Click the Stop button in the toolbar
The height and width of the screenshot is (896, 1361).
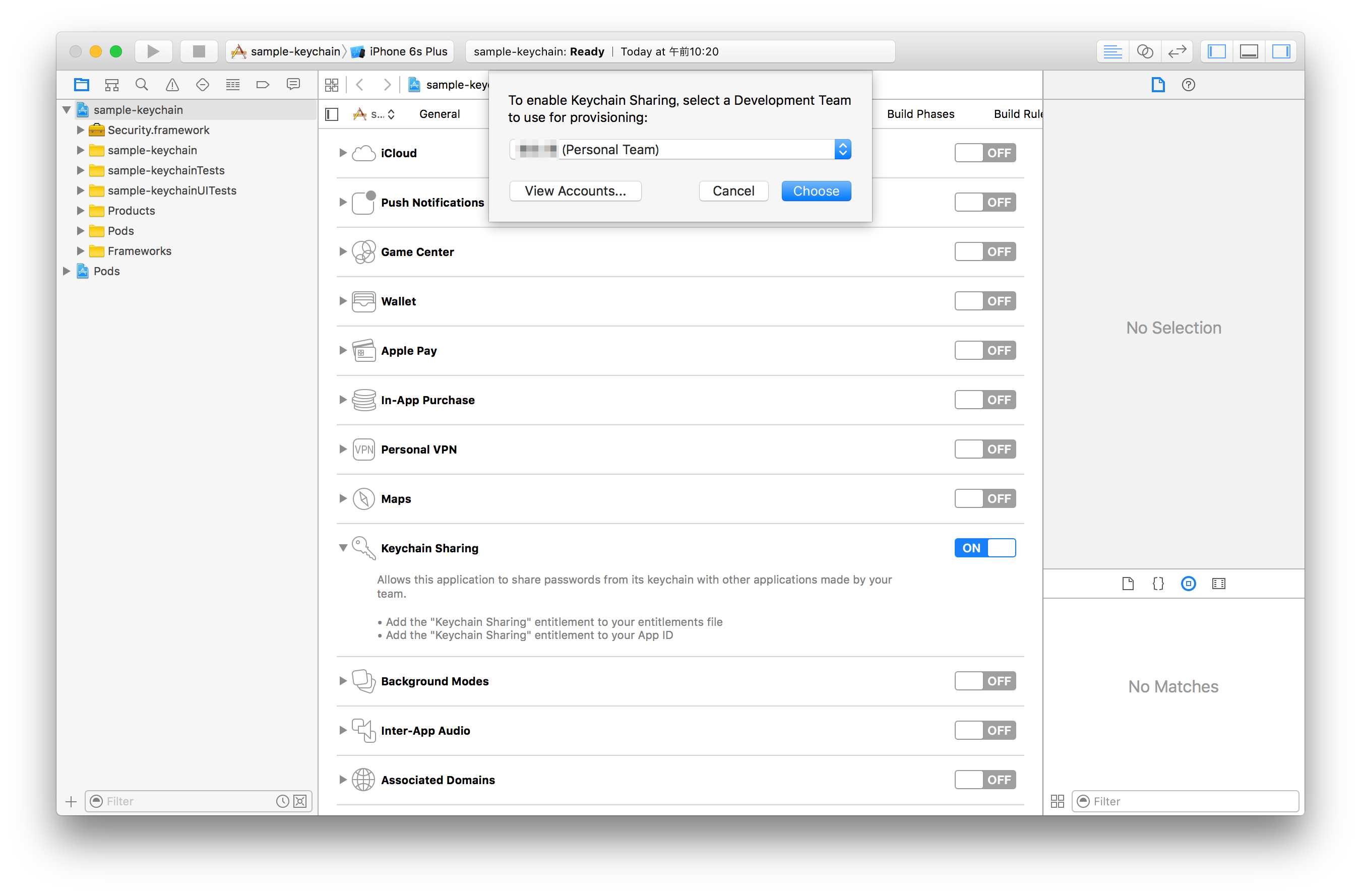click(x=199, y=51)
